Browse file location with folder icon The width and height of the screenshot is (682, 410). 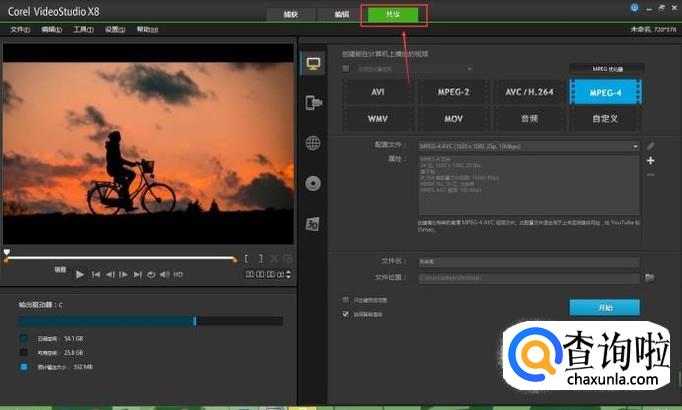coord(649,277)
